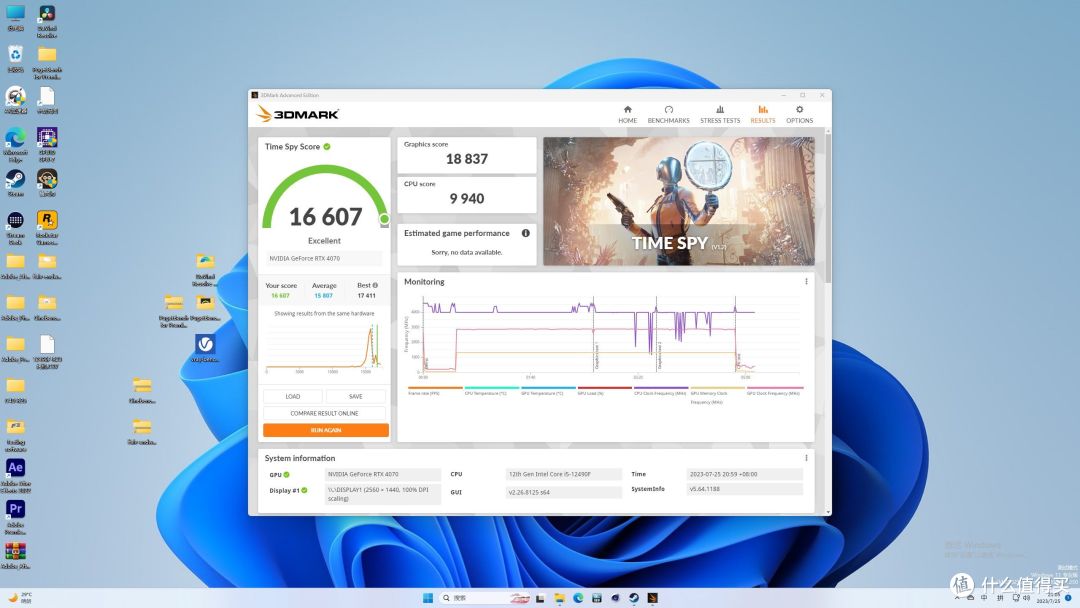Click COMPARE RESULT ONLINE
1080x608 pixels.
tap(324, 413)
